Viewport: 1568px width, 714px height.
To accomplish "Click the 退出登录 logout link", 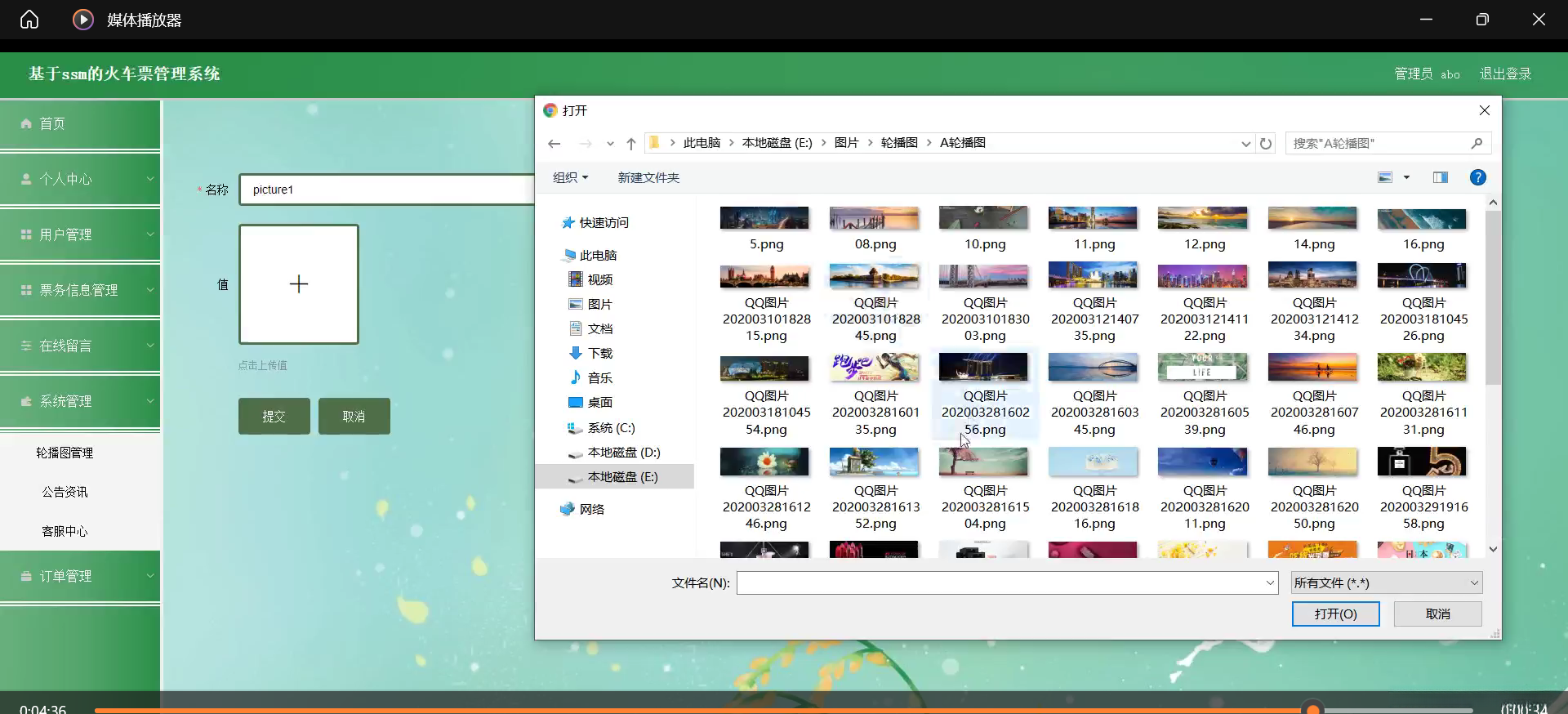I will point(1505,74).
